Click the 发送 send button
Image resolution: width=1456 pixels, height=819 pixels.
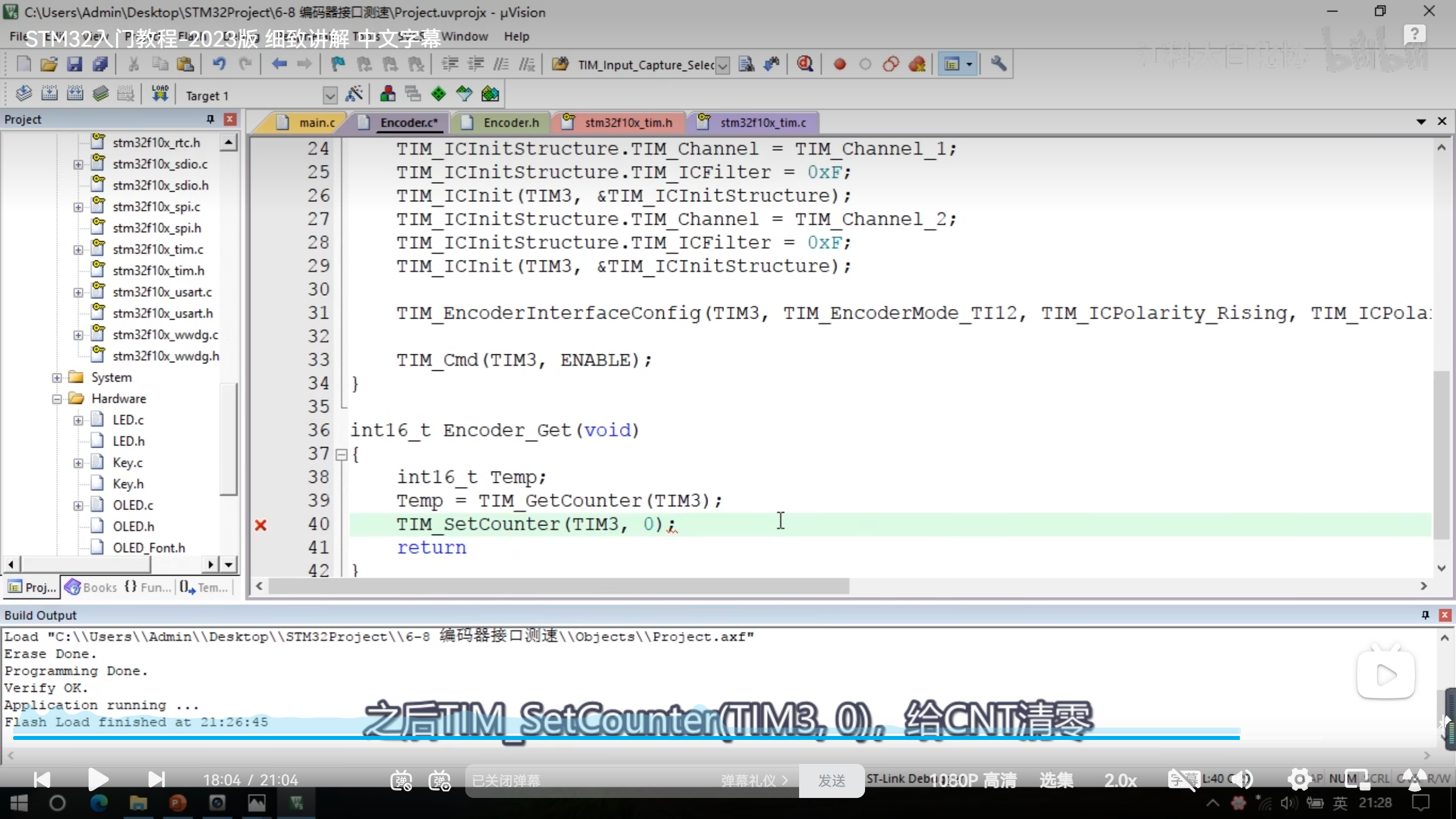tap(832, 780)
